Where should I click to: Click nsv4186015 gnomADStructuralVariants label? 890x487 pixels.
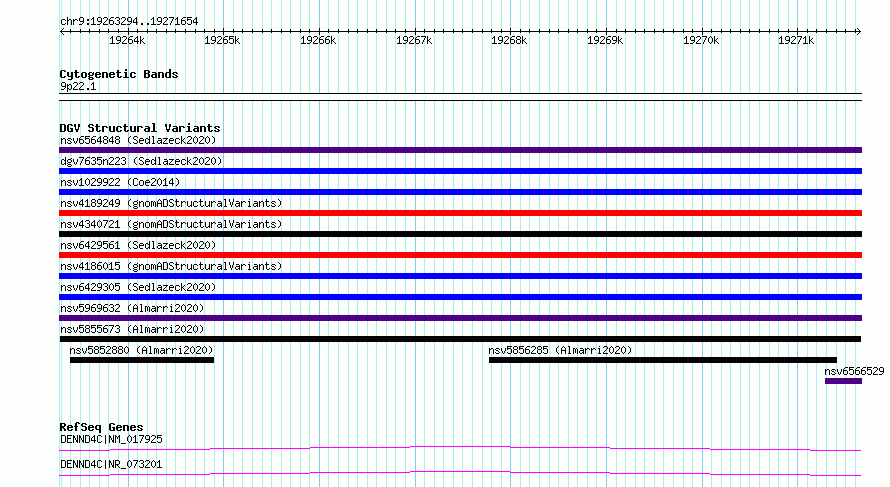(x=171, y=266)
